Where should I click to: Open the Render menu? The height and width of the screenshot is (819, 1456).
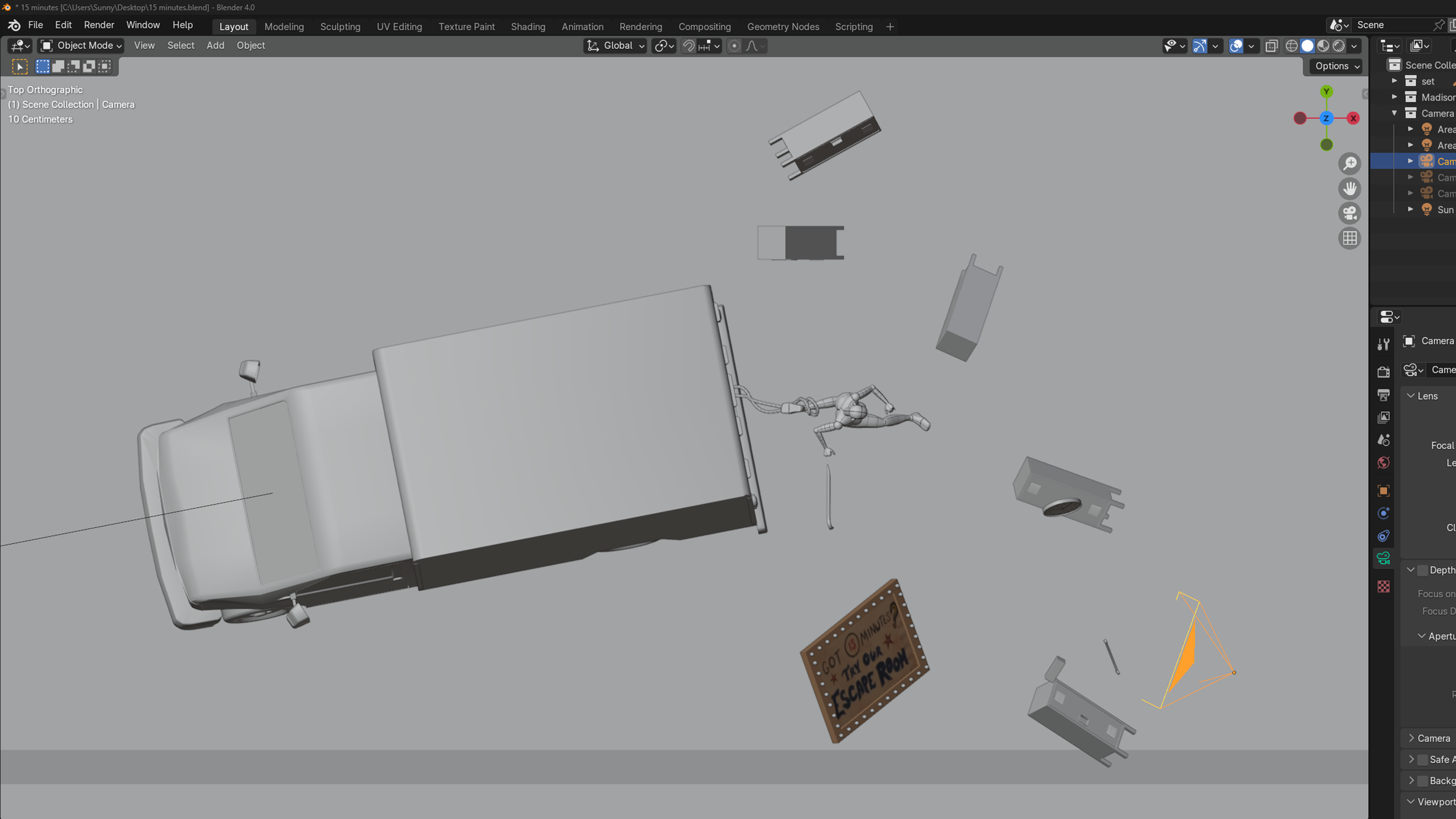point(99,25)
